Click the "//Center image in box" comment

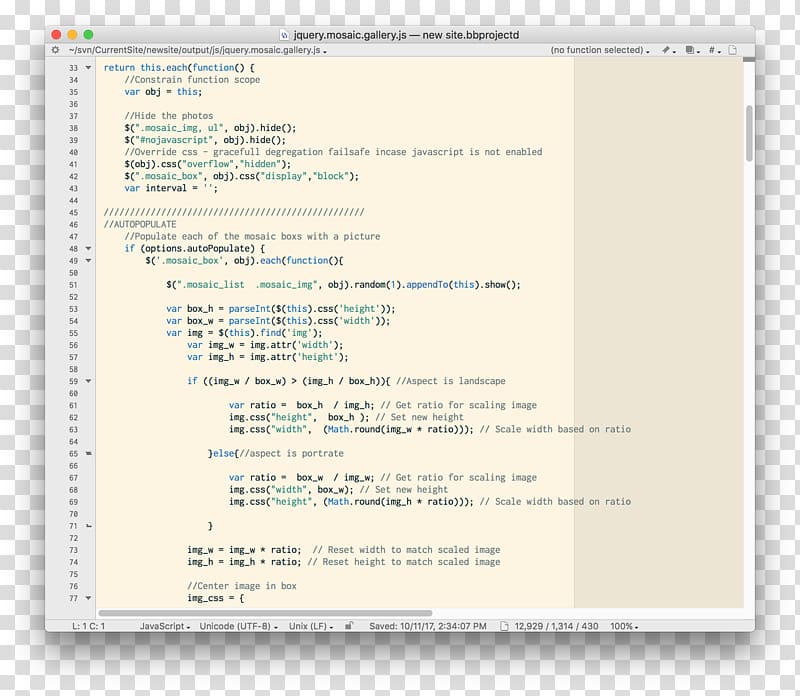tap(241, 586)
